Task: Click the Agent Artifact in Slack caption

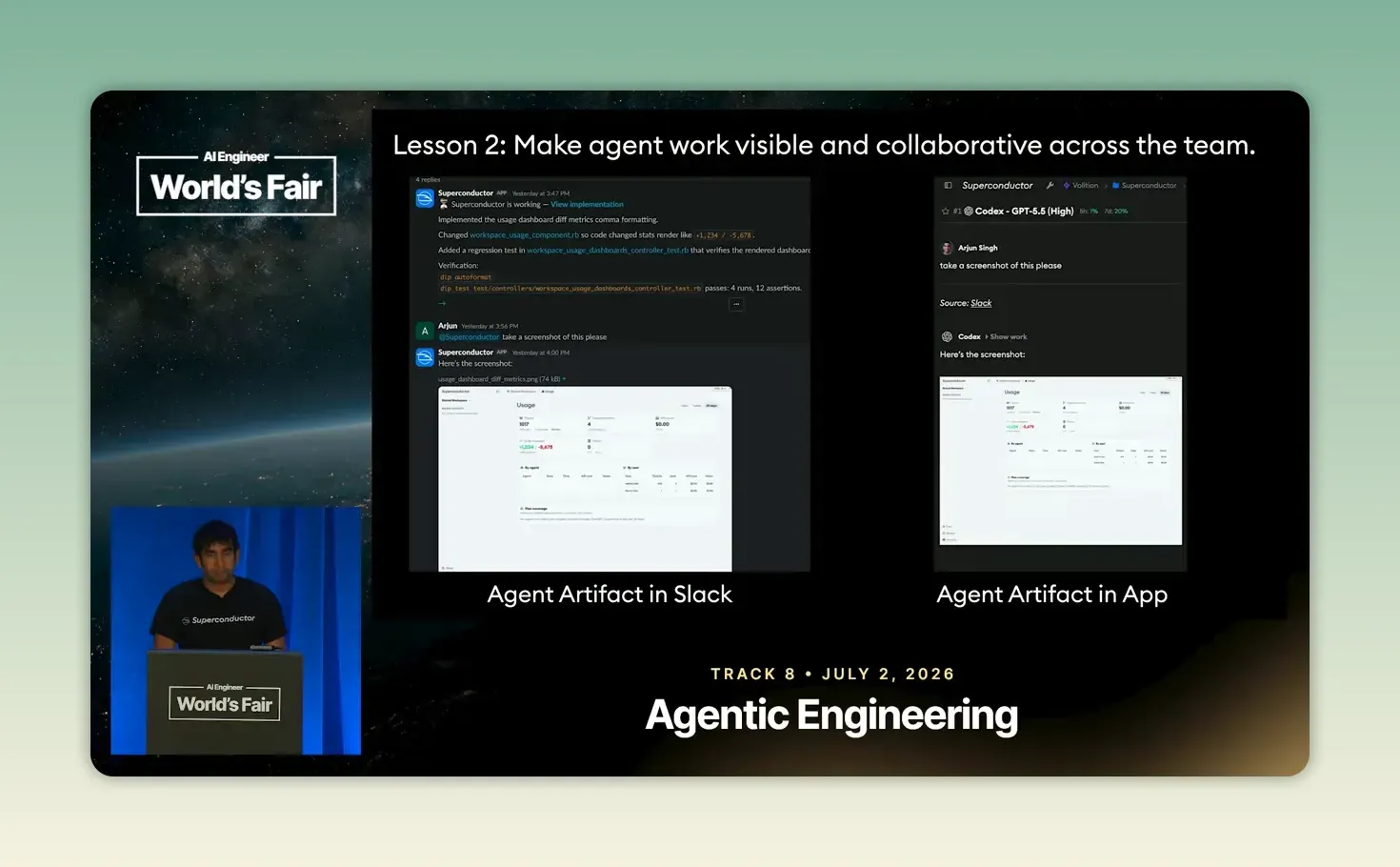Action: coord(610,595)
